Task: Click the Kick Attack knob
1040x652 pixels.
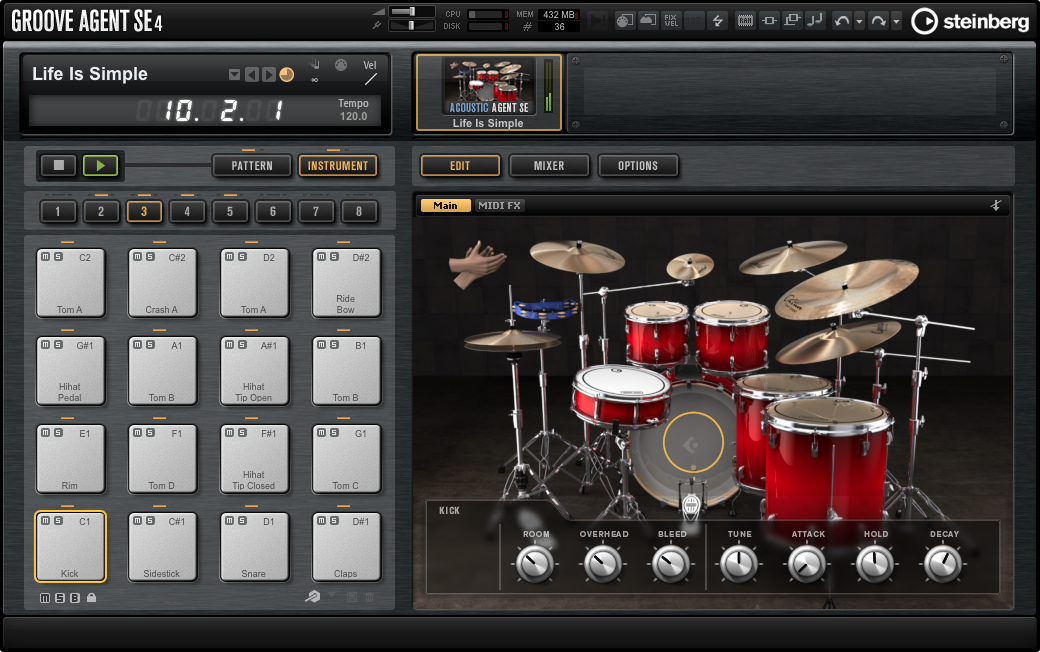Action: click(806, 566)
